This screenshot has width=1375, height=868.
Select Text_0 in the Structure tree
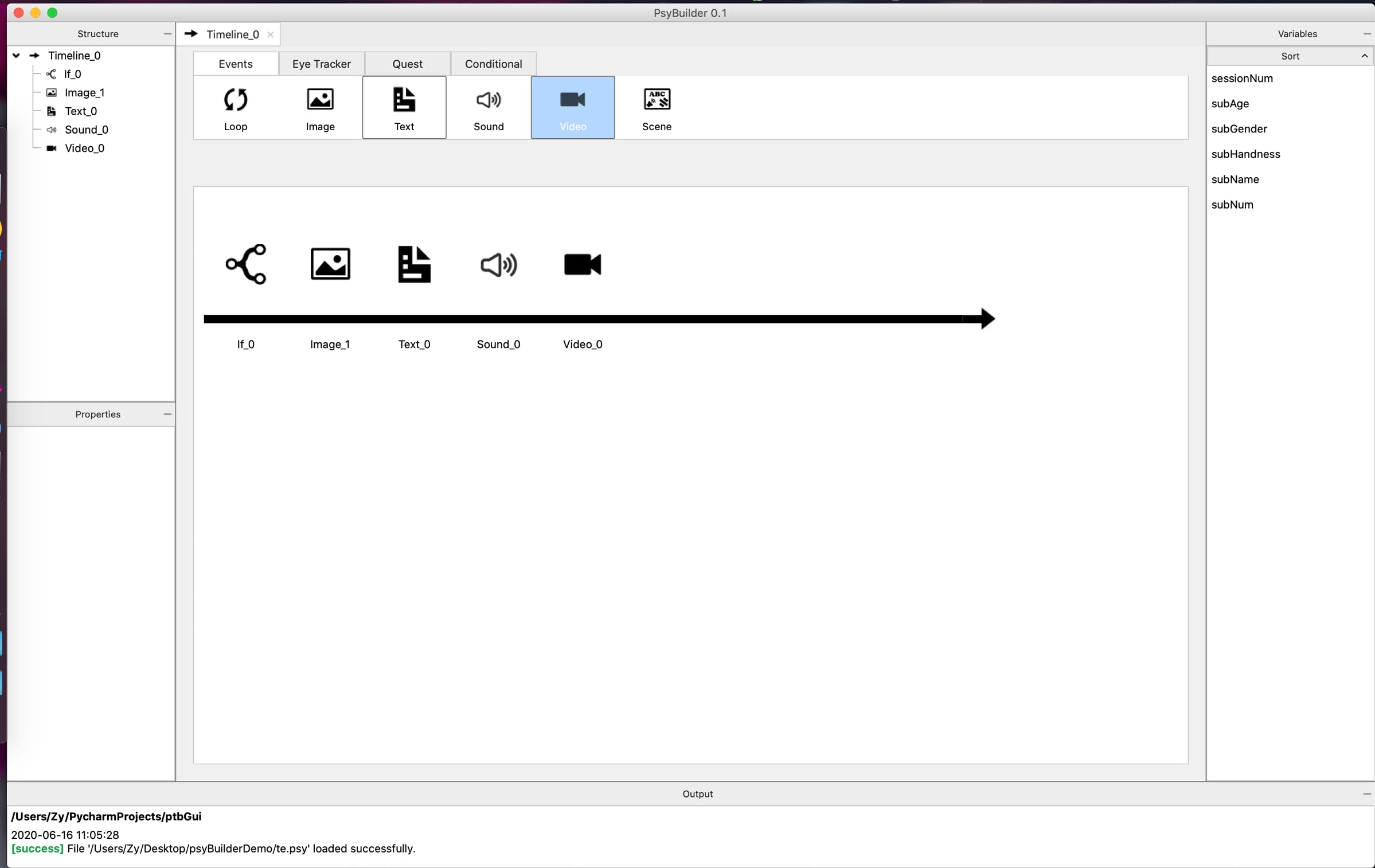pyautogui.click(x=80, y=111)
